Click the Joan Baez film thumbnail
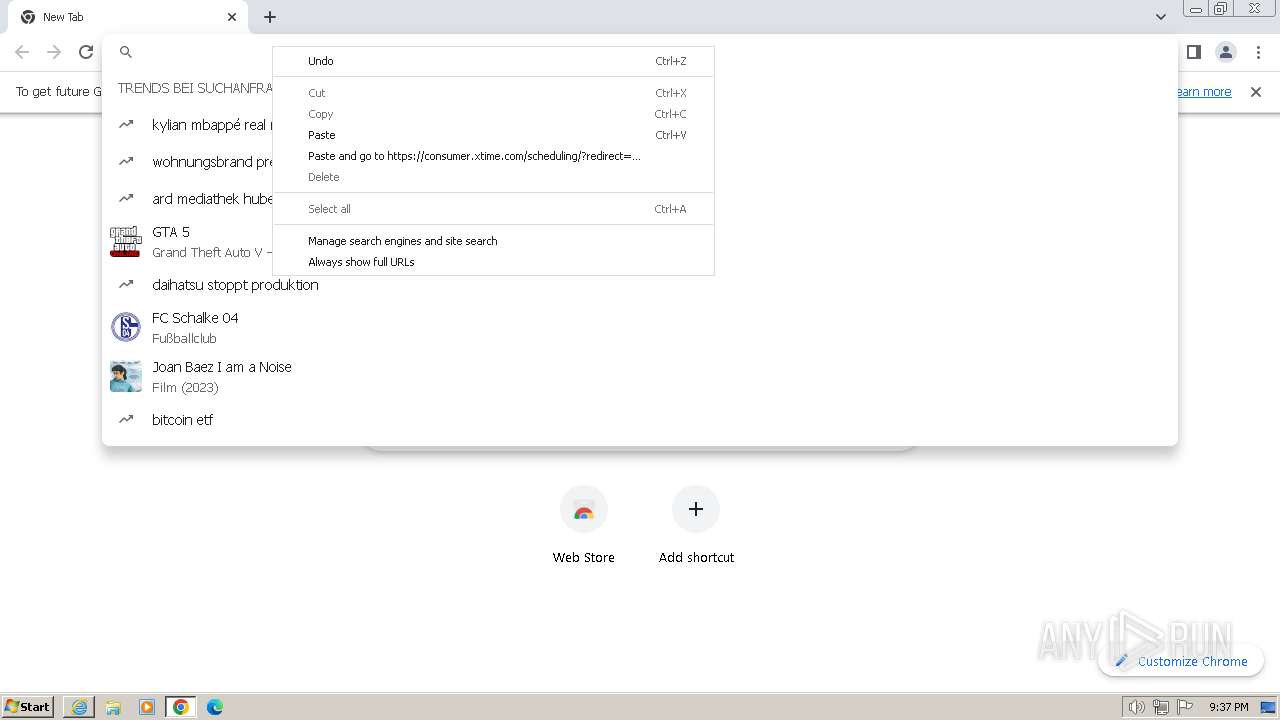The height and width of the screenshot is (720, 1280). coord(126,377)
